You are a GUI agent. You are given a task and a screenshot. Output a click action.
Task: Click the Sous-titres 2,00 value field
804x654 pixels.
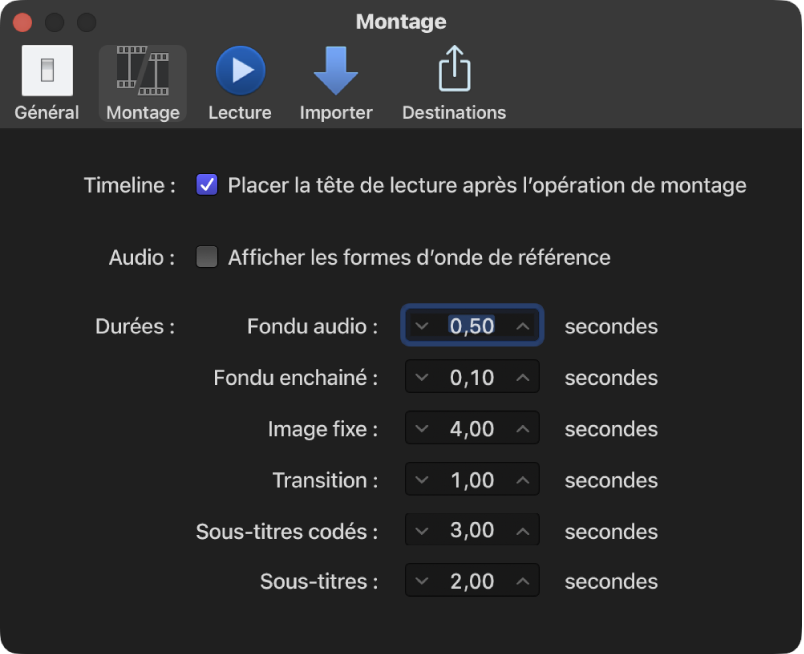472,581
